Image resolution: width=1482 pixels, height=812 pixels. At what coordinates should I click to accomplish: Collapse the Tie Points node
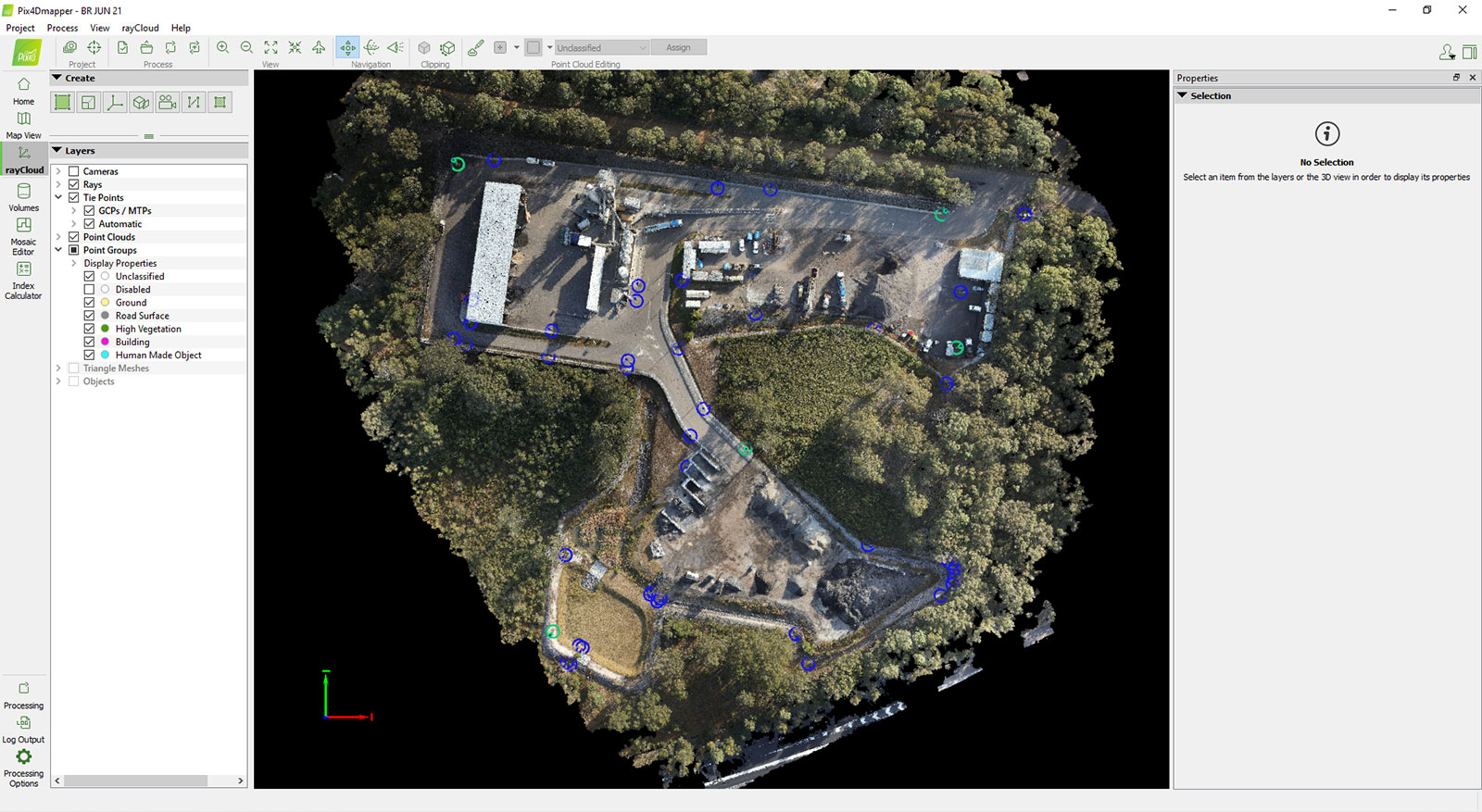click(58, 197)
